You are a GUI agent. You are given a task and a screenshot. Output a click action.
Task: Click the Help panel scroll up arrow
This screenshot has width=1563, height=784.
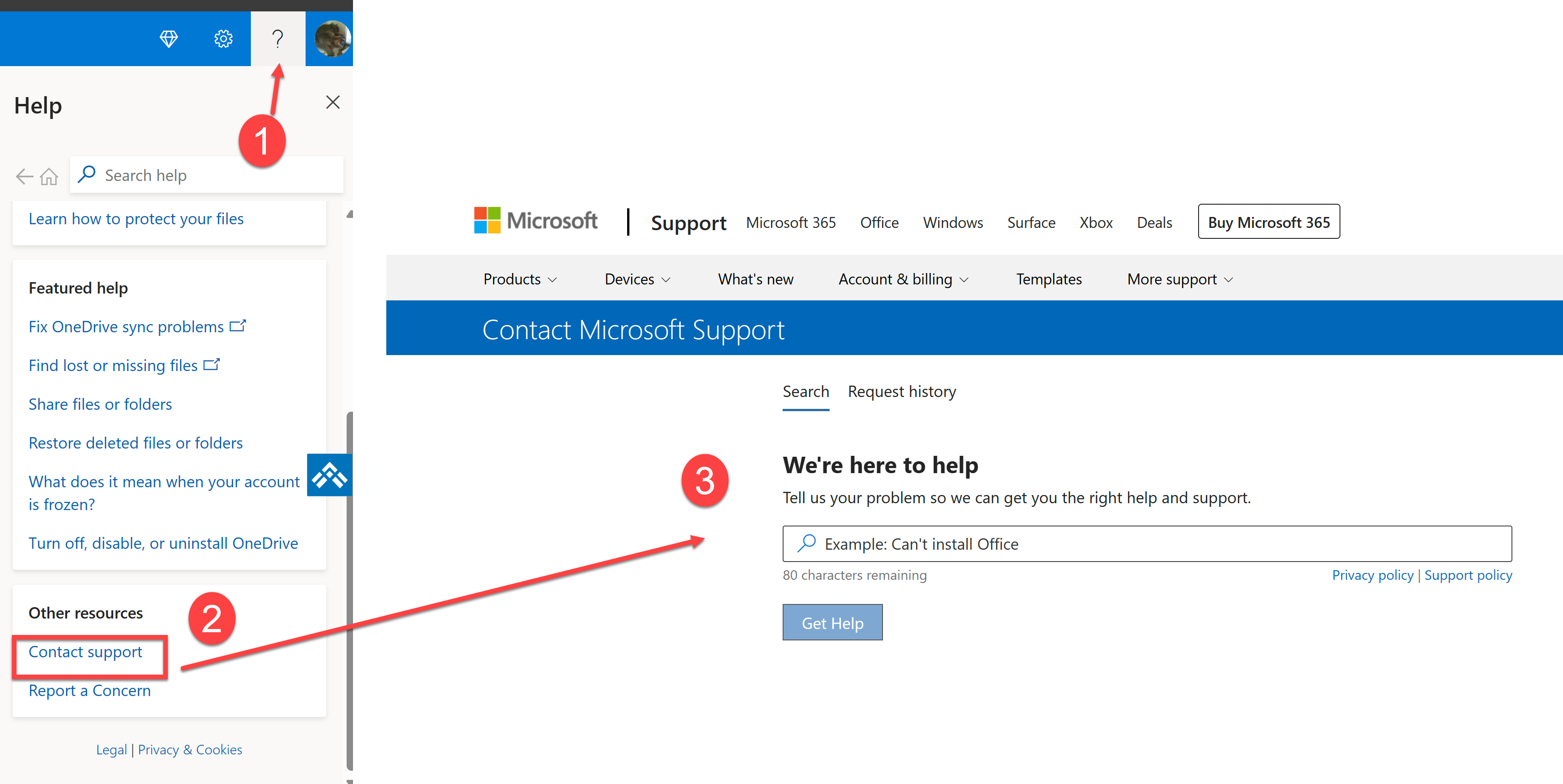(x=349, y=214)
